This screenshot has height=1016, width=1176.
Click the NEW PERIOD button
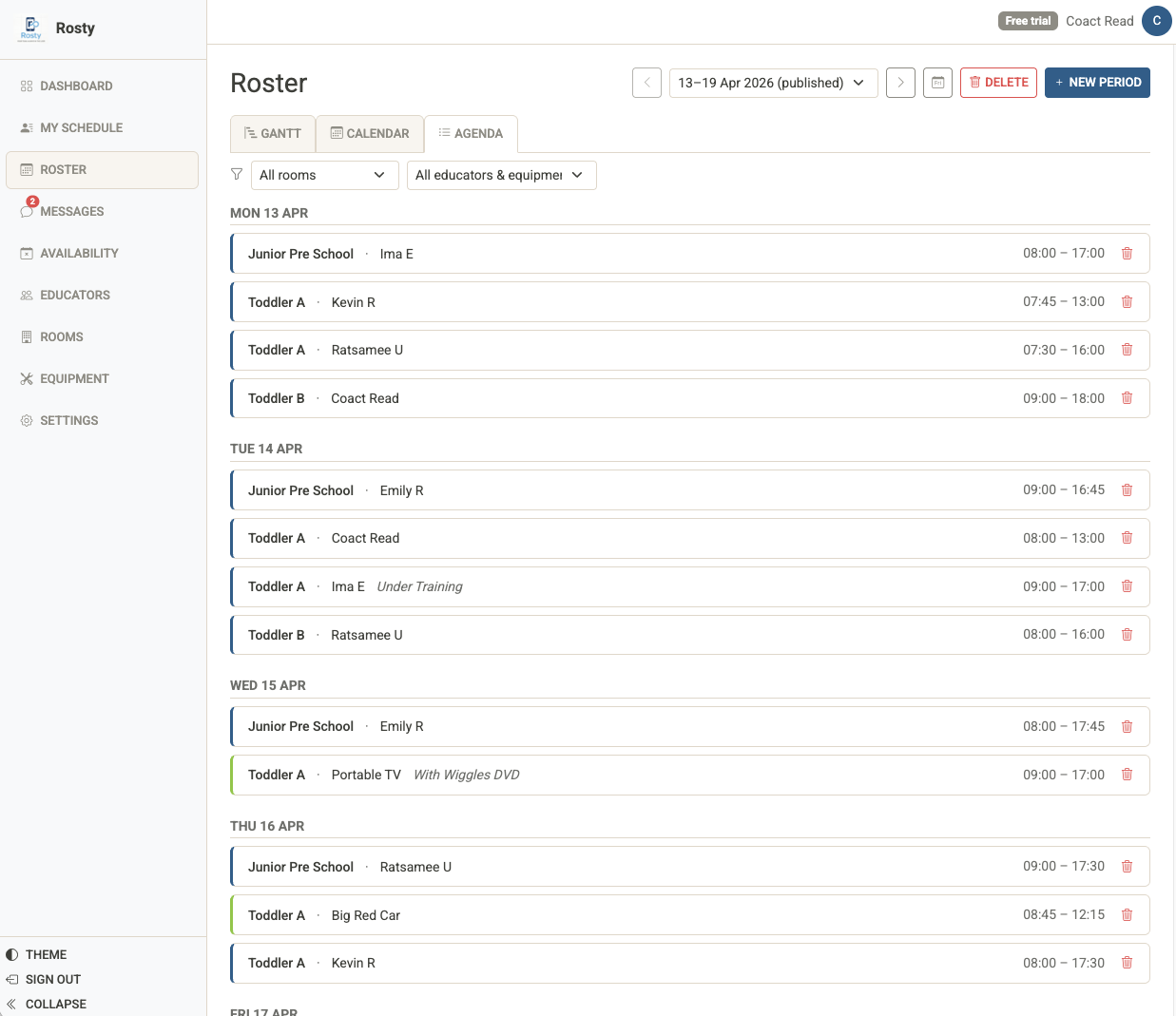(x=1097, y=83)
